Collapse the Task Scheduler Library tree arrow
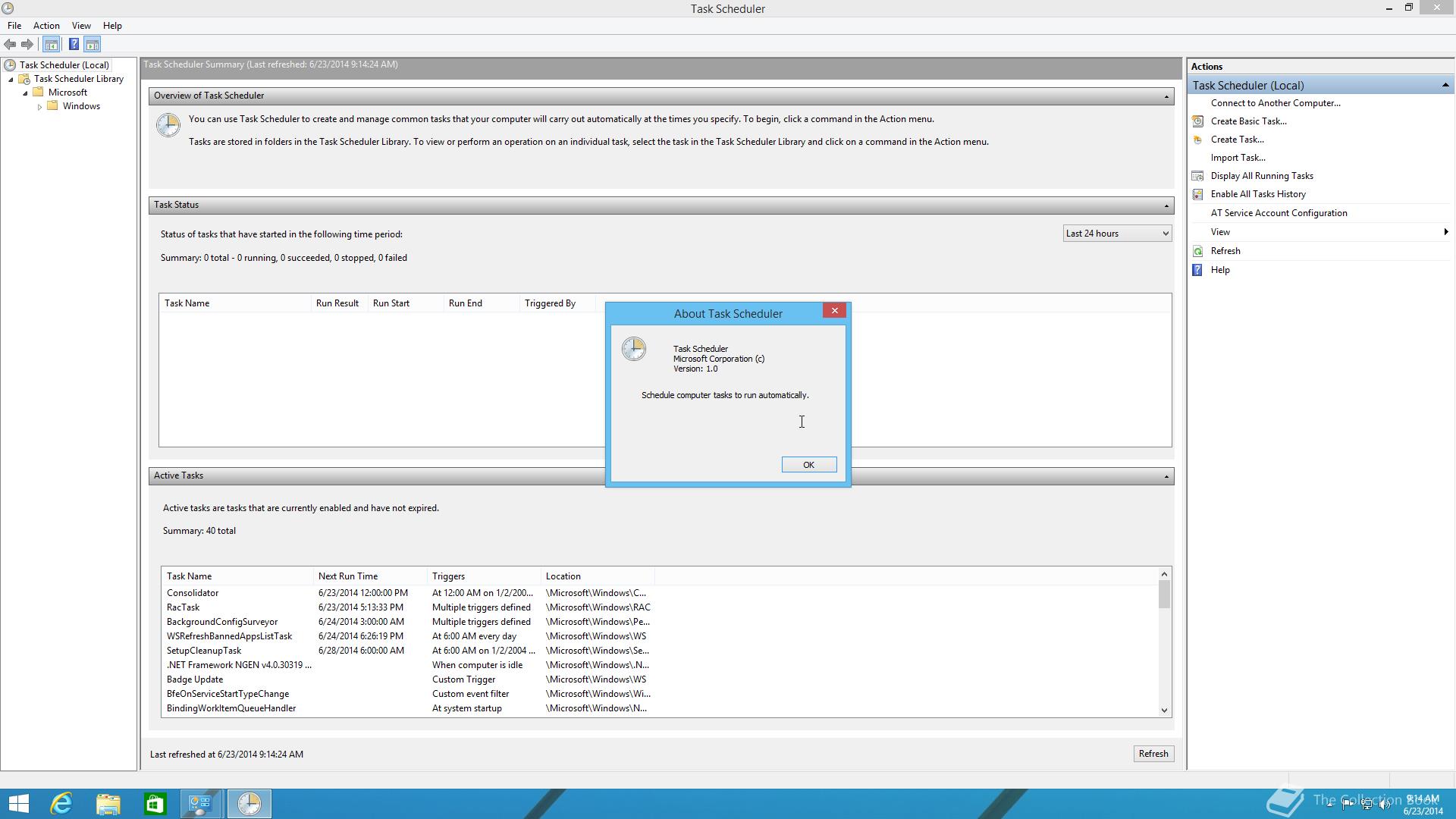1456x819 pixels. (11, 80)
